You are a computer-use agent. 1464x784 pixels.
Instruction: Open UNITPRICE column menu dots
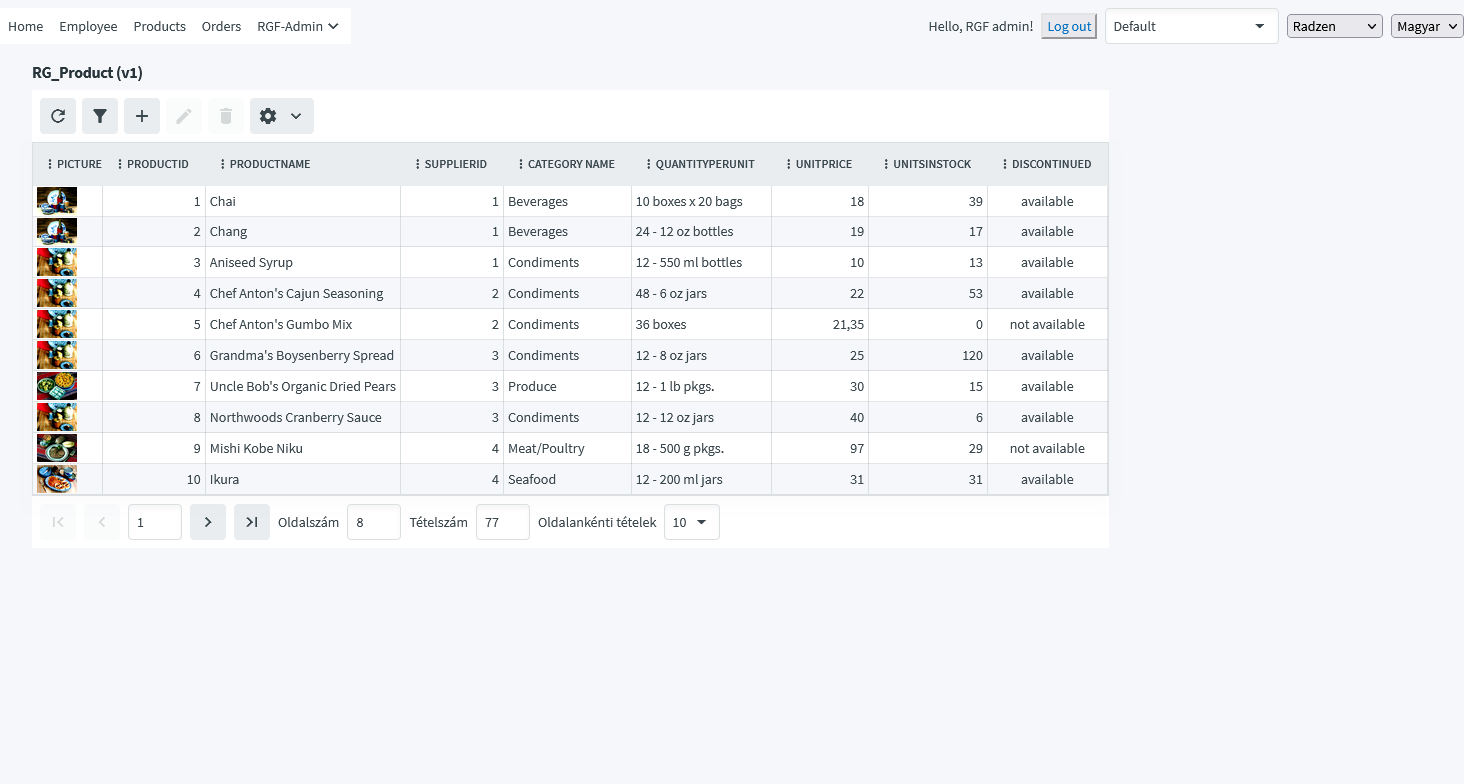(788, 164)
